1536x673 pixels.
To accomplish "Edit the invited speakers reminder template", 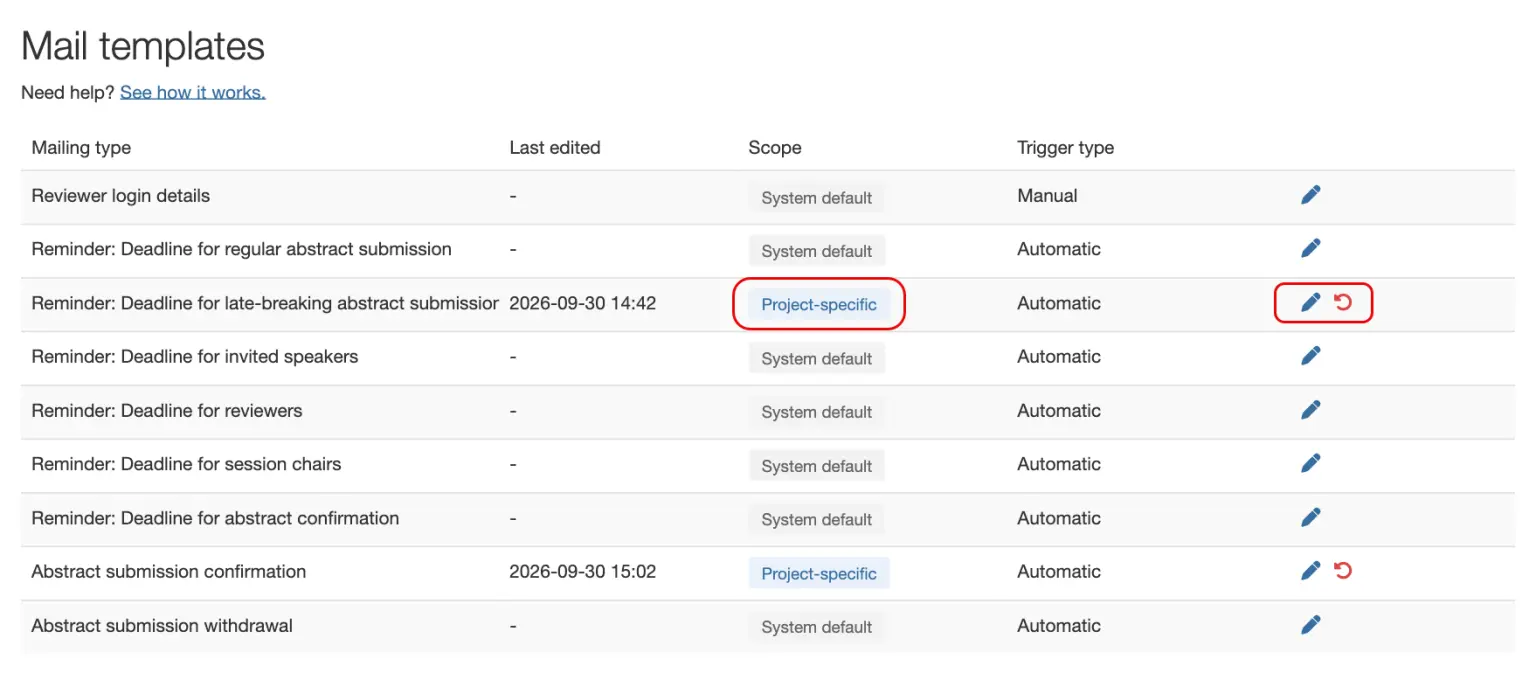I will (1310, 355).
